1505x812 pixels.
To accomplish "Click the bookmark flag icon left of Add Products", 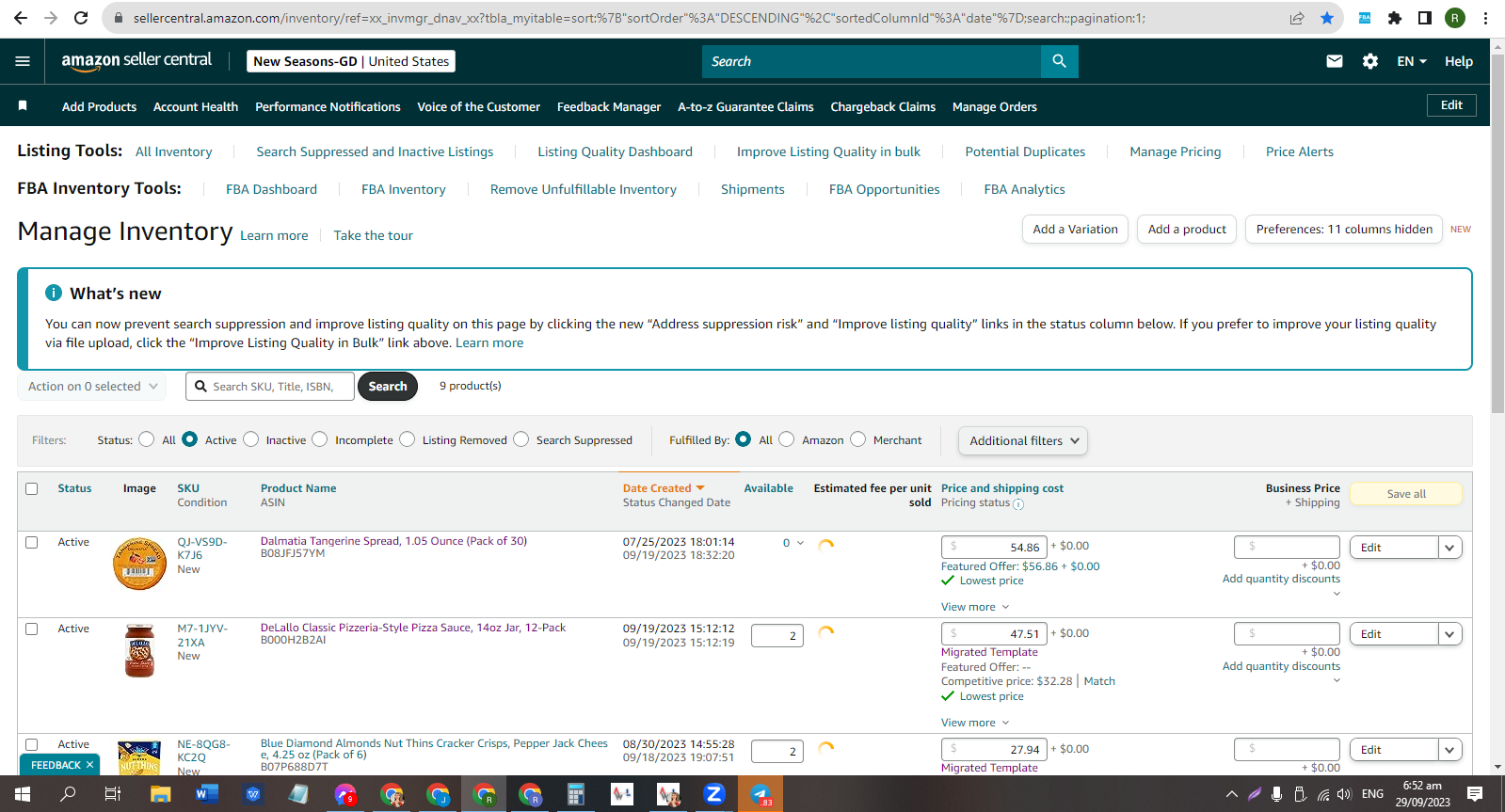I will [23, 106].
